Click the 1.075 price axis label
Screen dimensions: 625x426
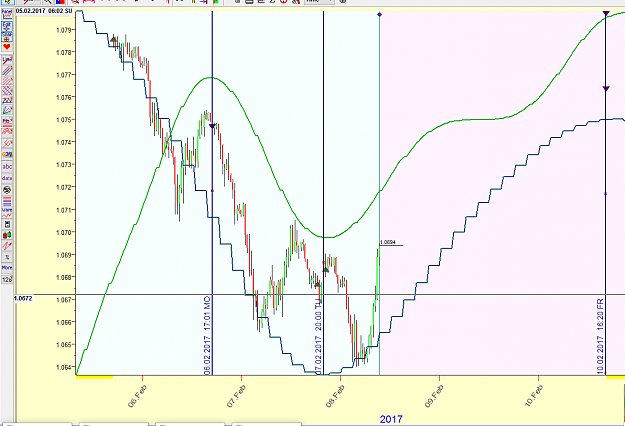click(x=64, y=120)
